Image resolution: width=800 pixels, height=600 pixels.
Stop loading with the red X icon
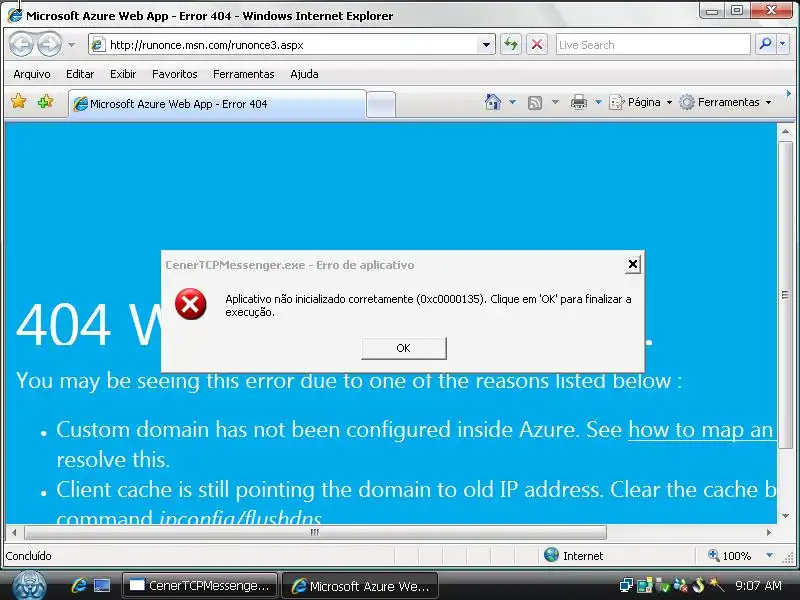pyautogui.click(x=537, y=44)
